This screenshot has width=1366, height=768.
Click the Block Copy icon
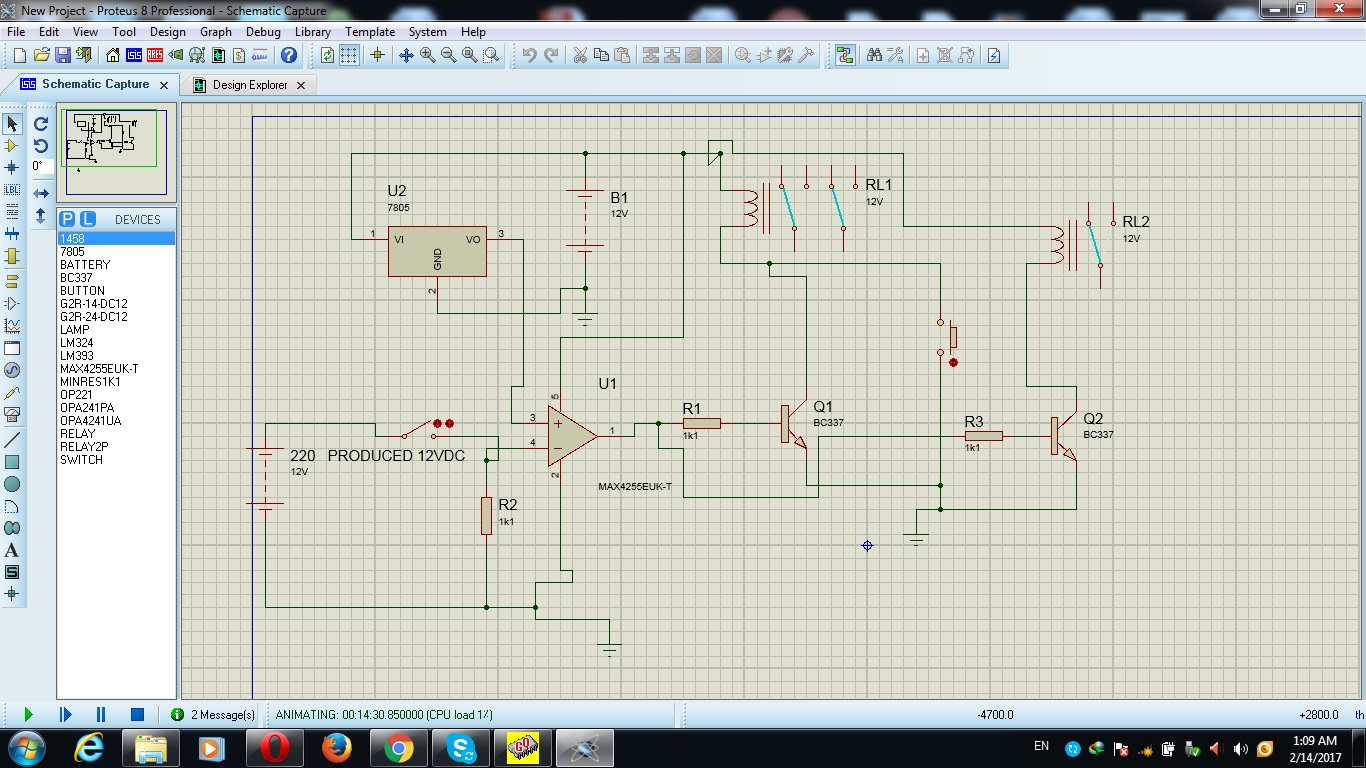click(x=651, y=55)
